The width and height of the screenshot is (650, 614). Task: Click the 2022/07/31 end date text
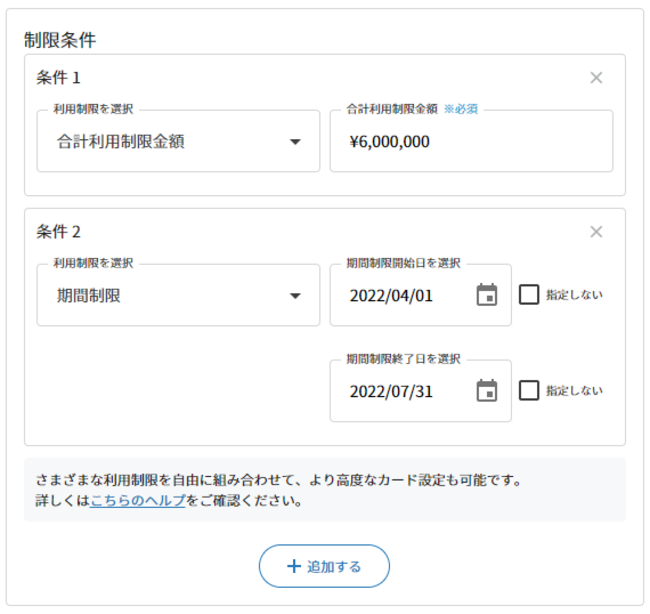391,391
